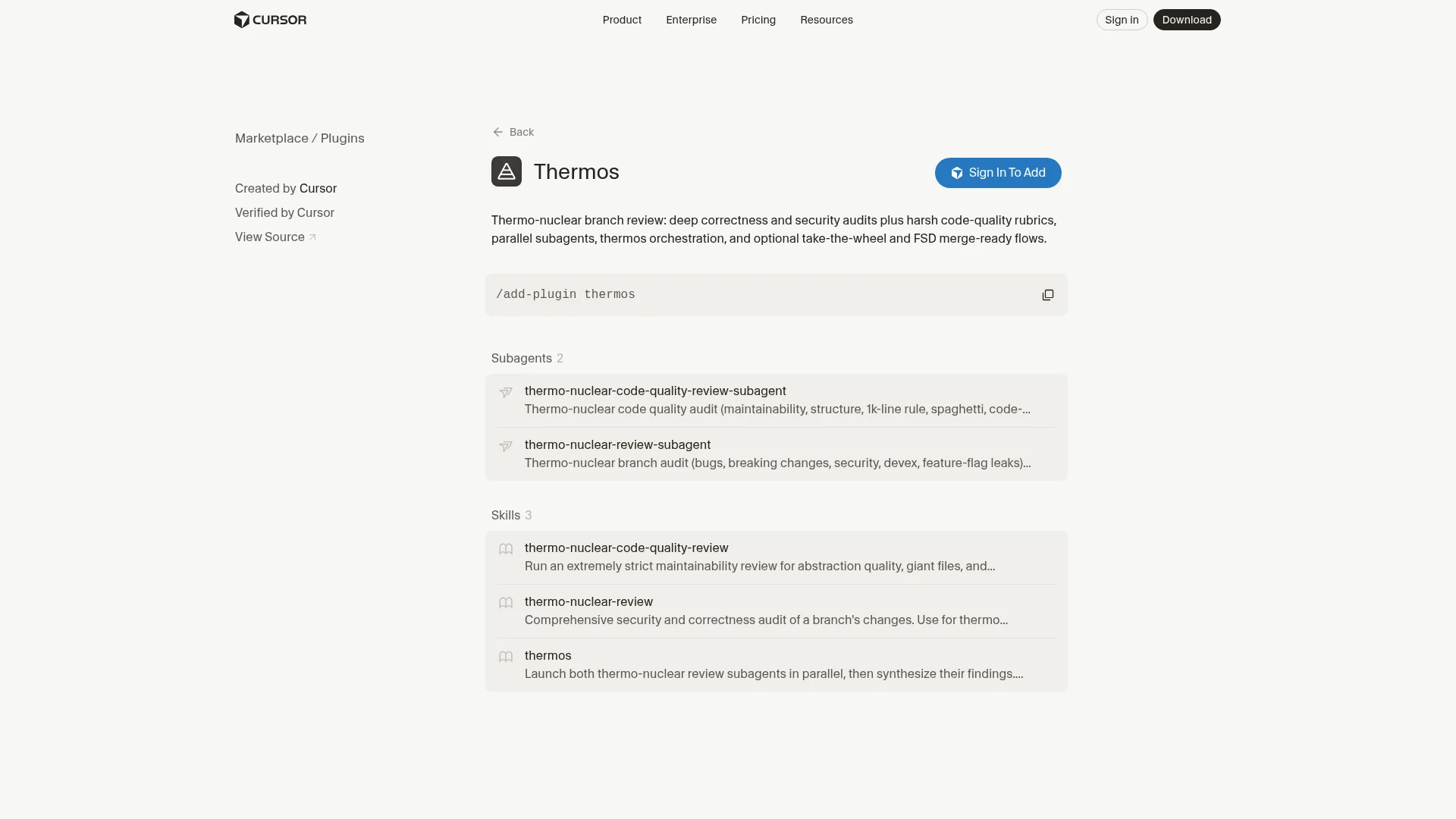This screenshot has width=1456, height=819.
Task: Click the Skills section heading
Action: point(506,515)
